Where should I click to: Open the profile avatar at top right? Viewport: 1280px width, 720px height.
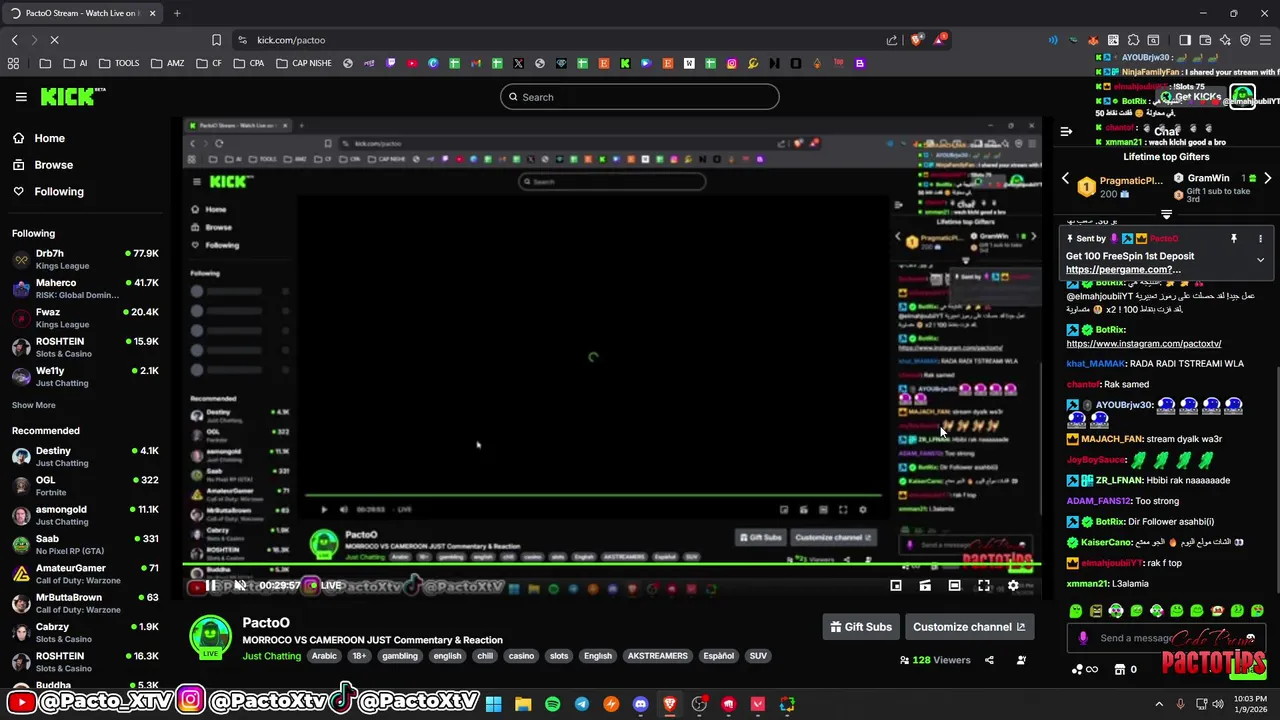pyautogui.click(x=1242, y=97)
